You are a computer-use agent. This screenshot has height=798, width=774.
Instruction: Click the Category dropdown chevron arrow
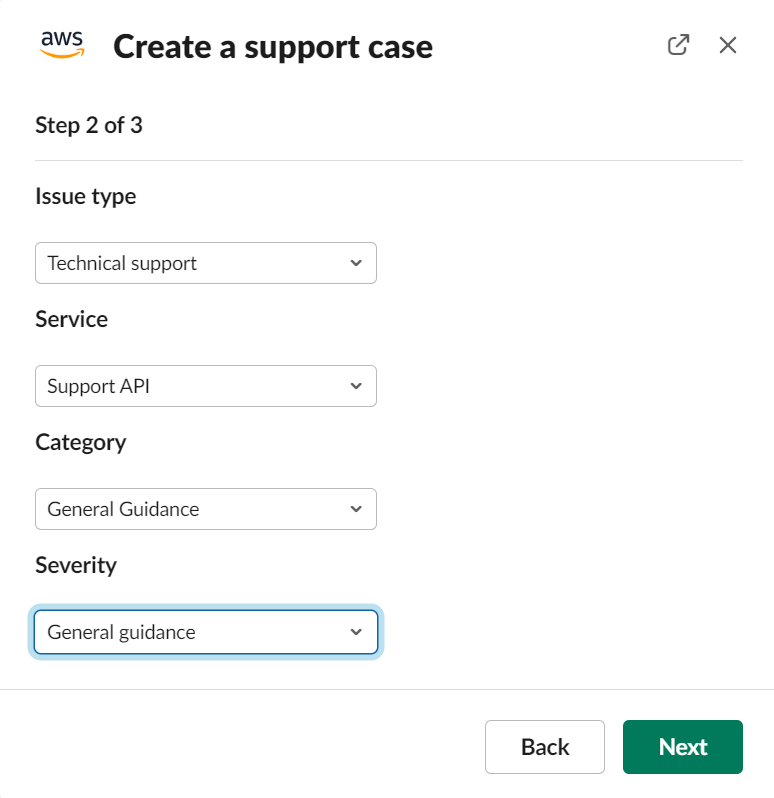356,509
